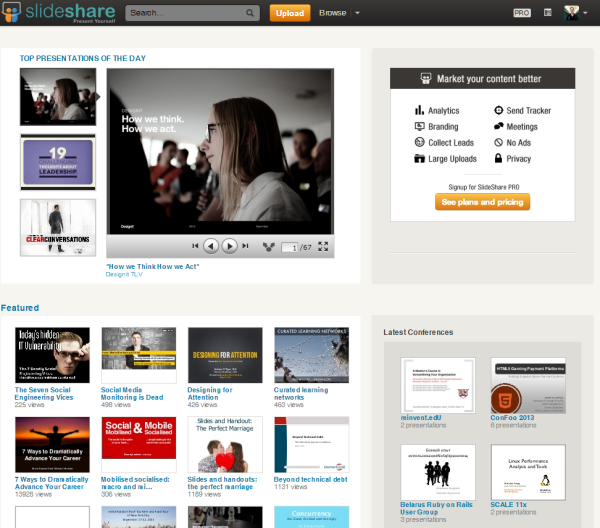600x528 pixels.
Task: Open The Seven Social Engineering Vices link
Action: point(44,393)
